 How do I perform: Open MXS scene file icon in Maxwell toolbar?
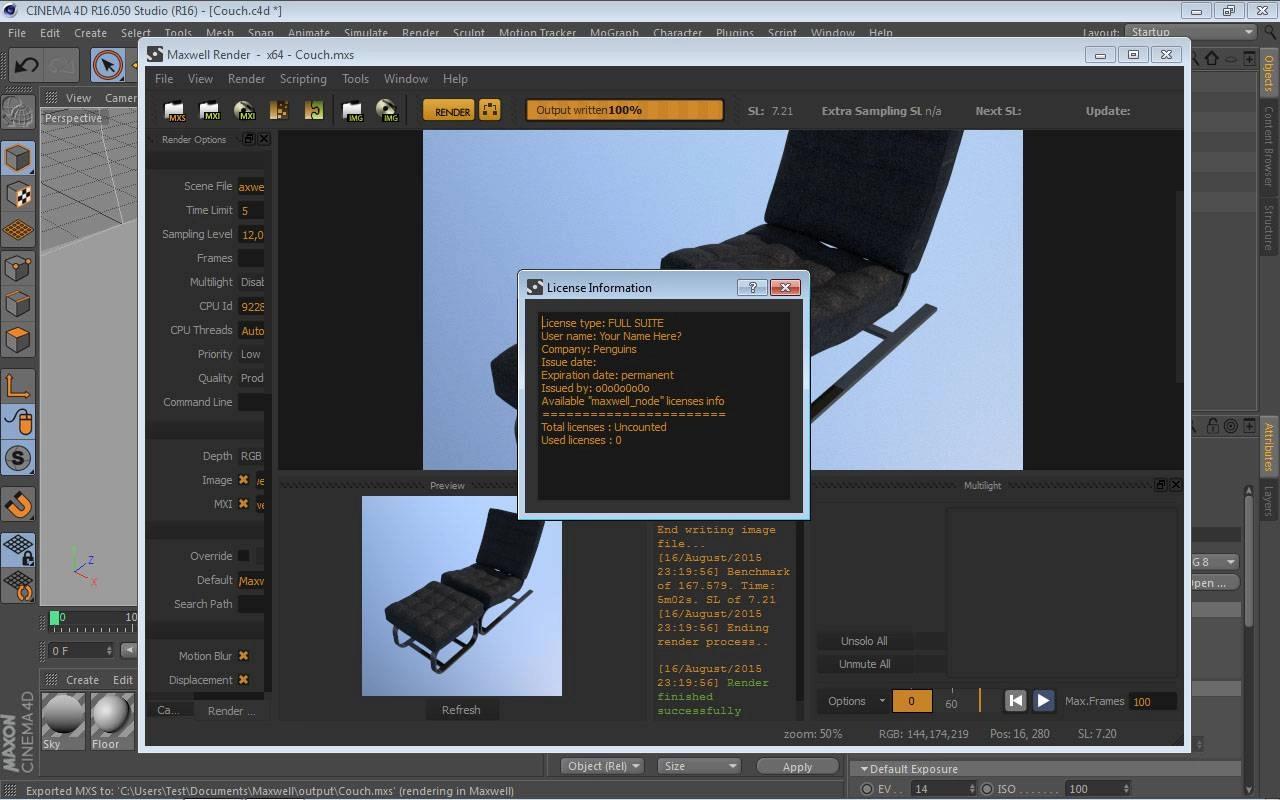175,111
